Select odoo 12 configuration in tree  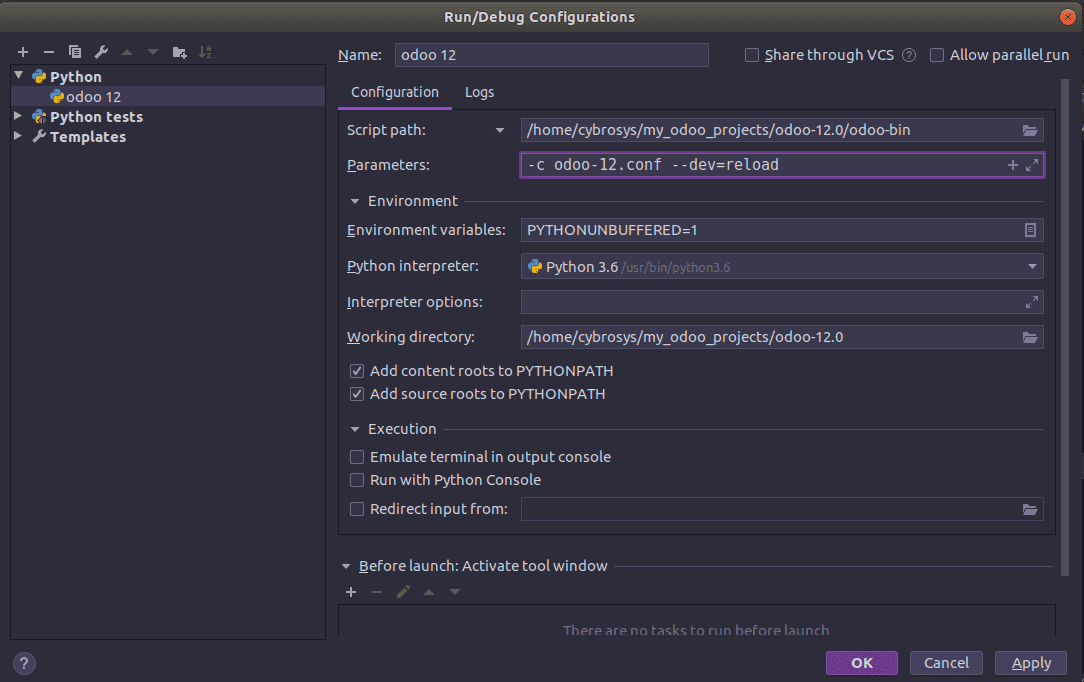(168, 97)
